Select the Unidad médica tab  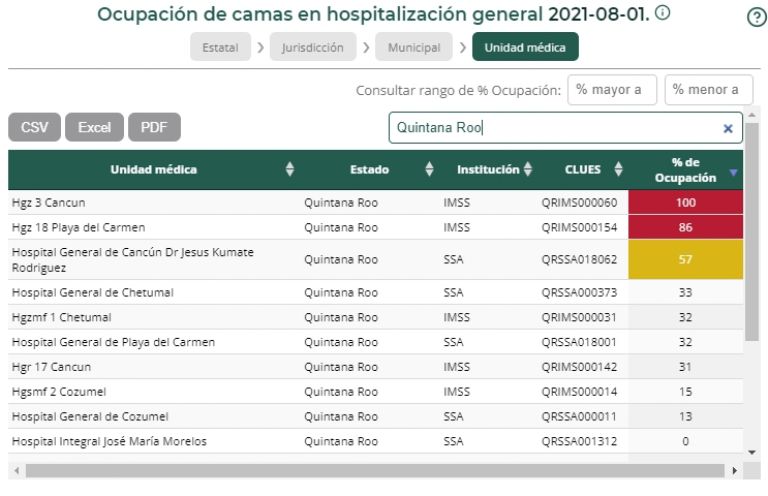coord(525,48)
